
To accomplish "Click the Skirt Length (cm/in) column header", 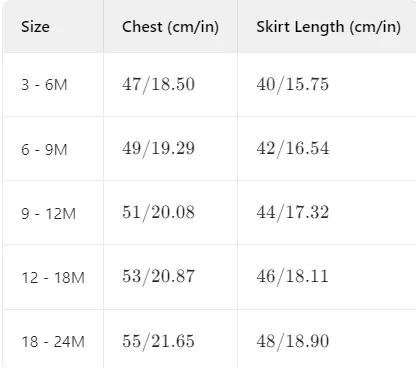I will point(328,27).
